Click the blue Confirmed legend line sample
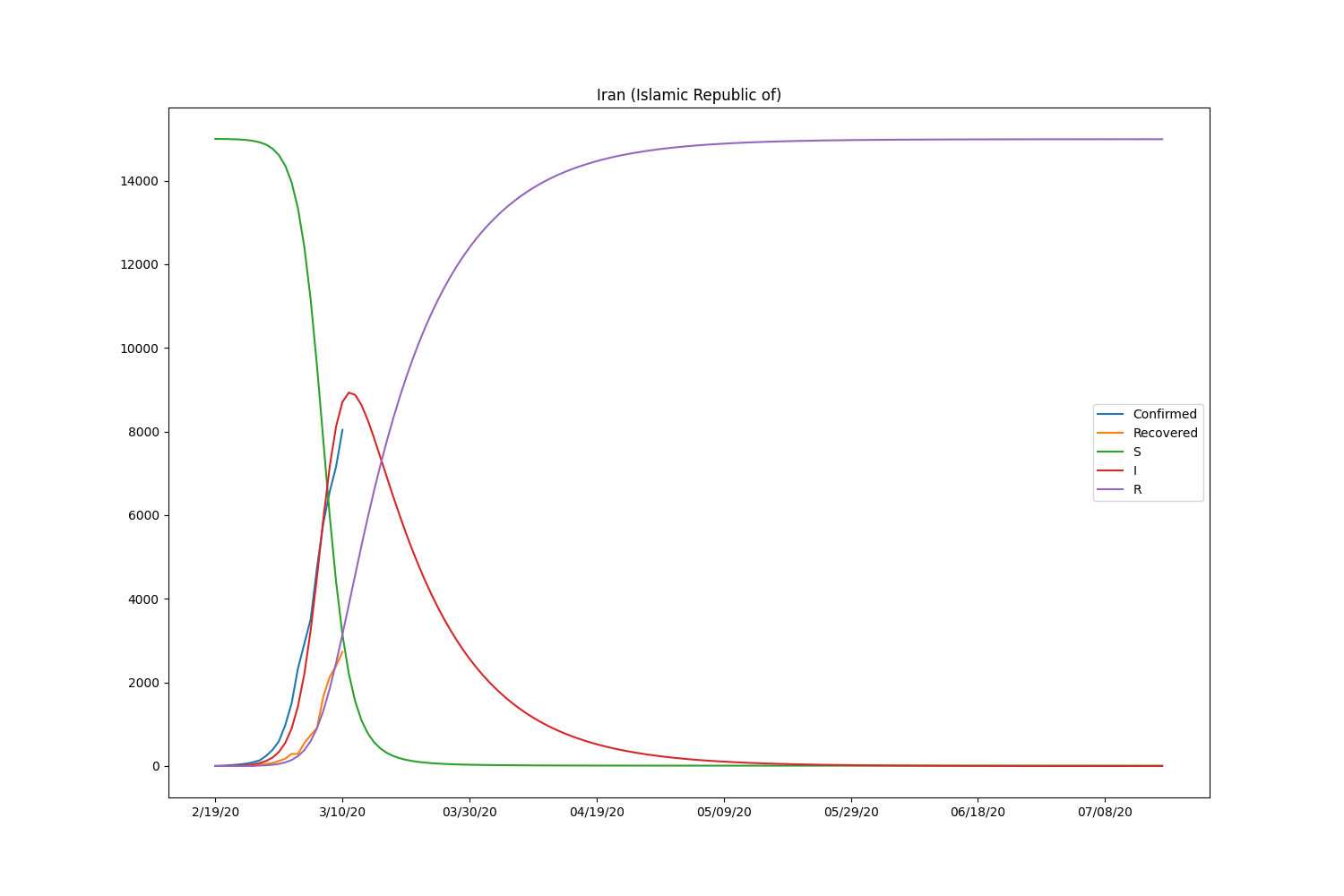Viewport: 1344px width, 896px height. pos(1110,415)
